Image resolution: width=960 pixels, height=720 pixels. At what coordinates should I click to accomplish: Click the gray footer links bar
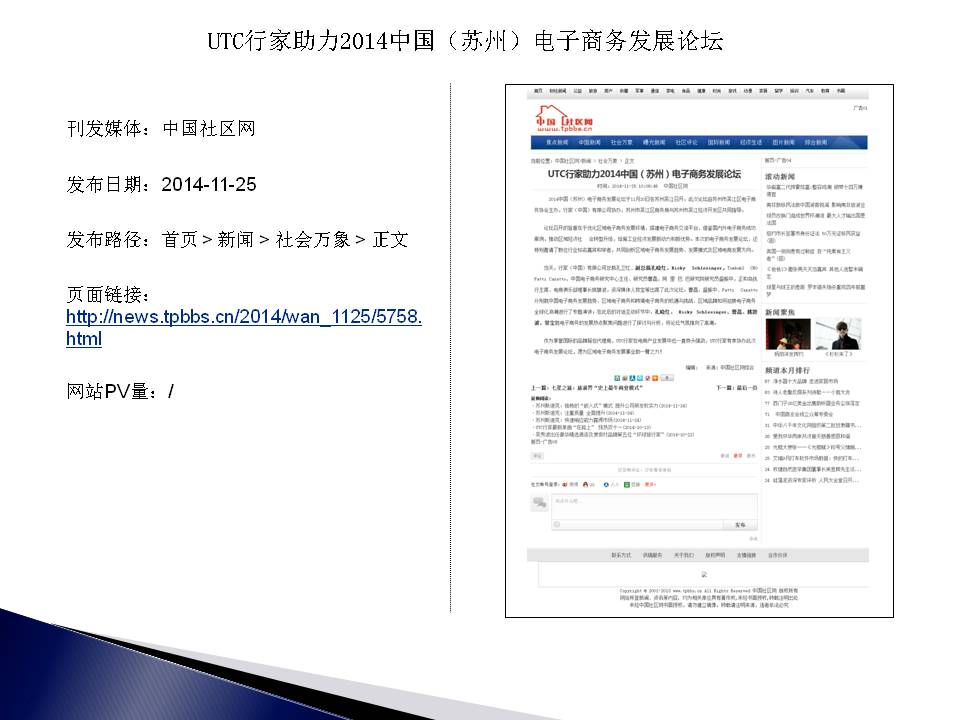[698, 555]
